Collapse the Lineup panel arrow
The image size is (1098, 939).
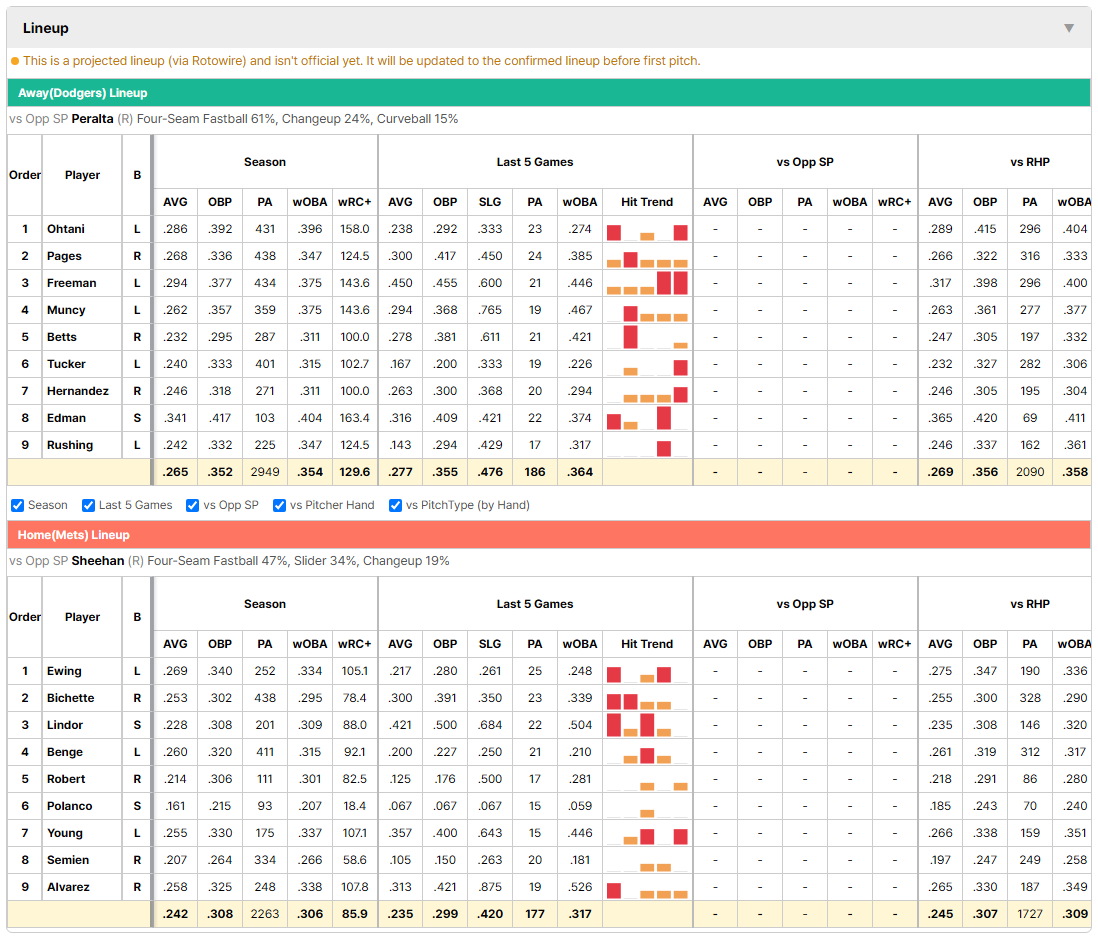pos(1069,28)
